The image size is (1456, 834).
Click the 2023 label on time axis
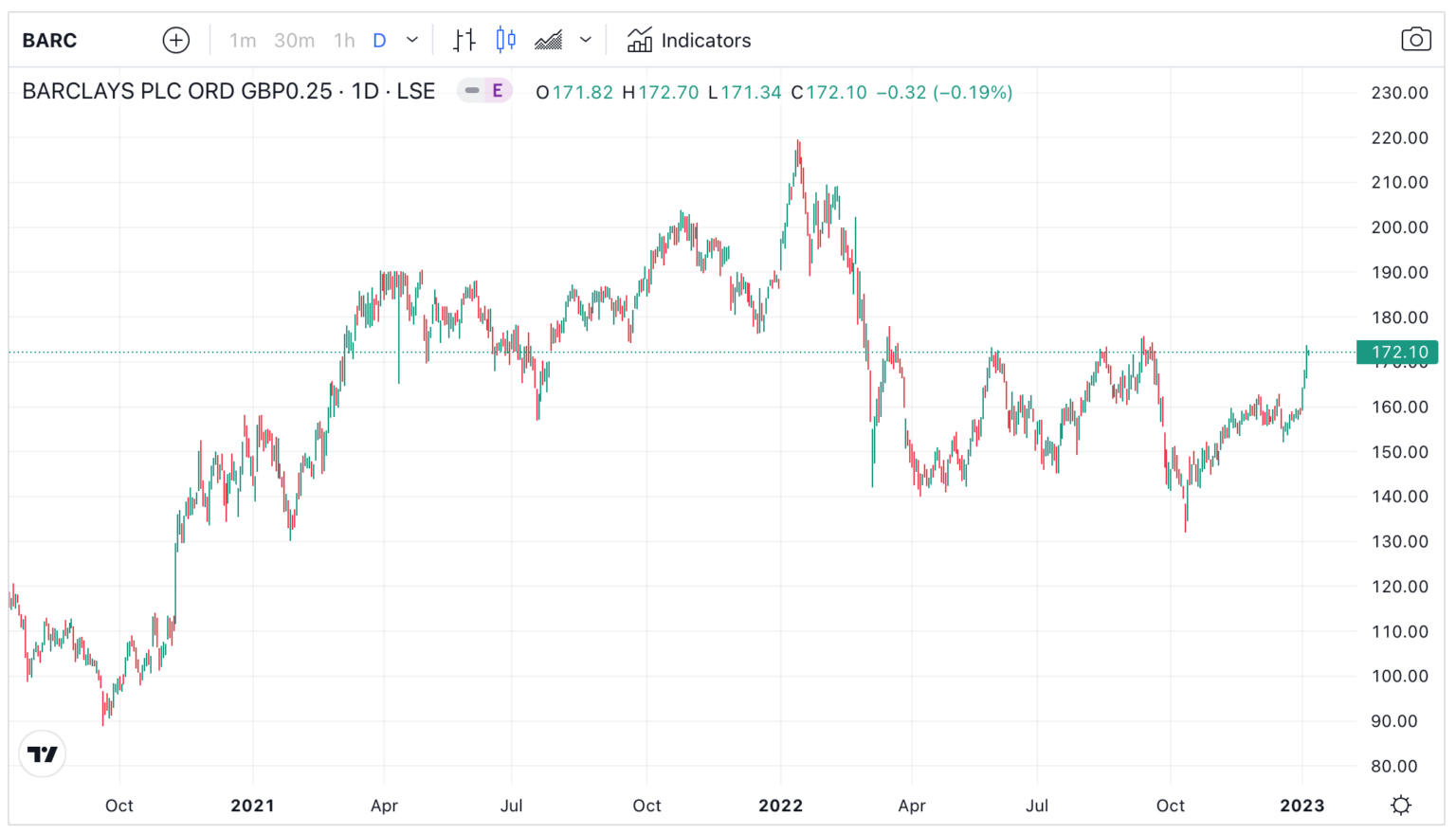(1302, 806)
